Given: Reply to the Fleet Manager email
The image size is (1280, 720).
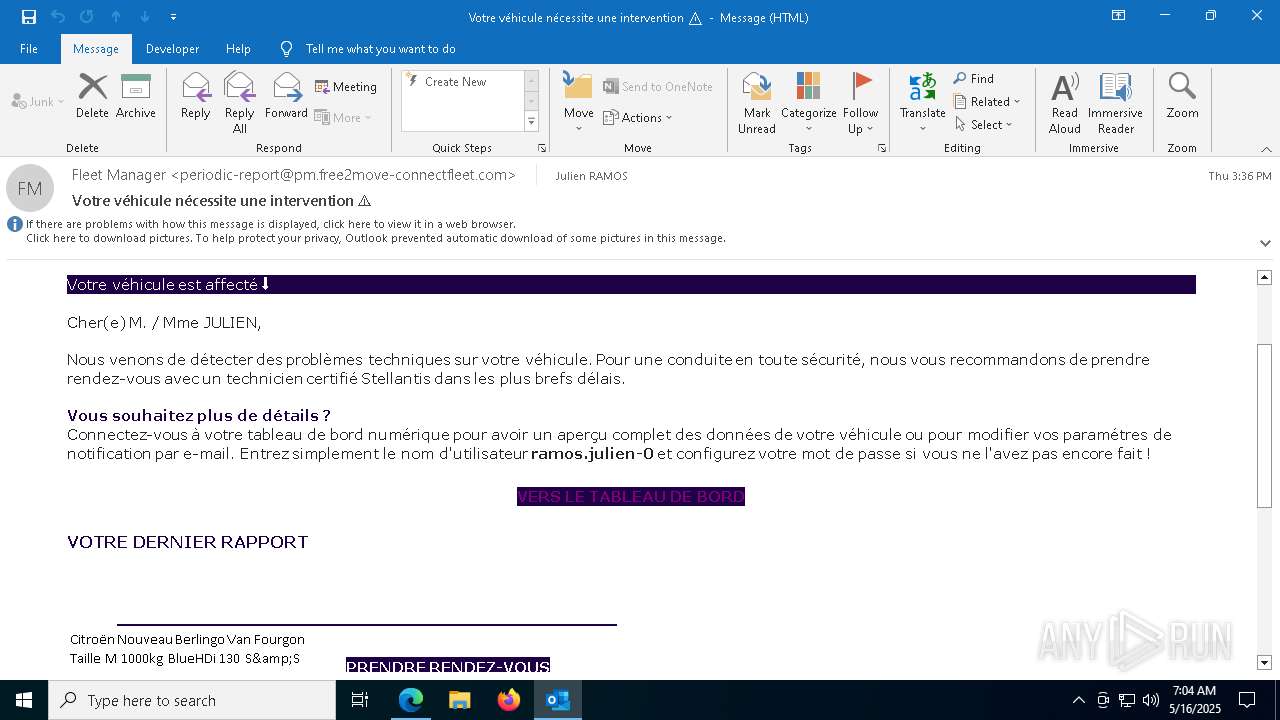Looking at the screenshot, I should [x=196, y=96].
